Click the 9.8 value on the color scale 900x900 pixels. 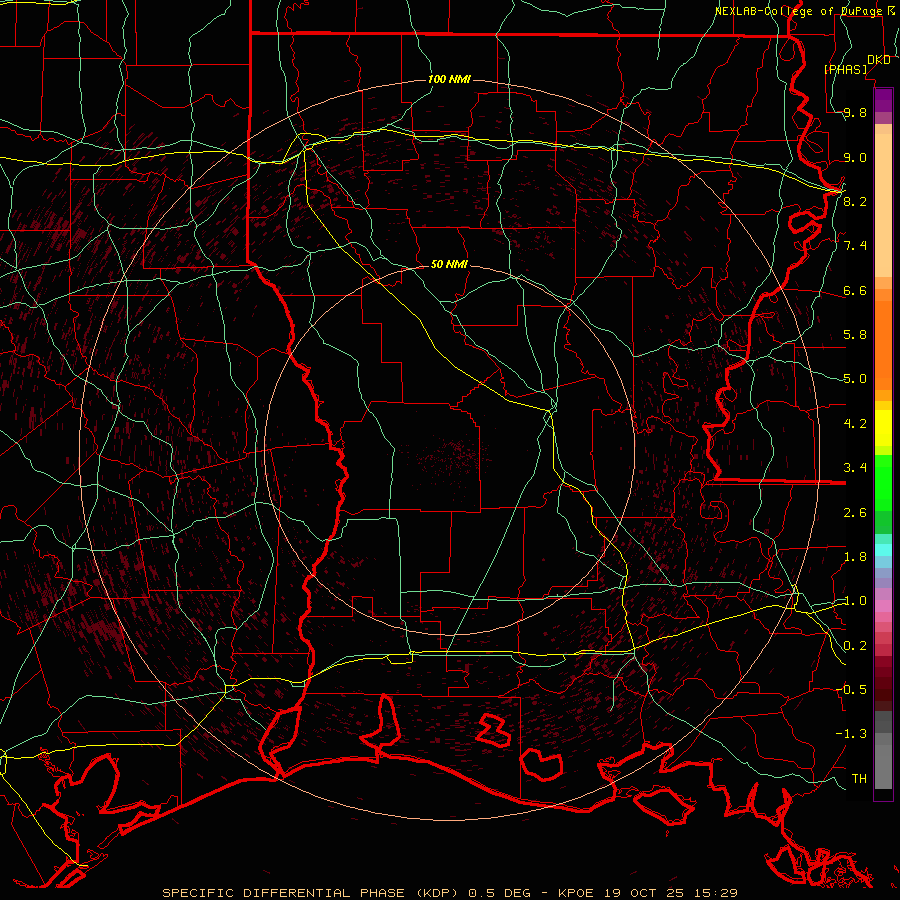click(855, 113)
